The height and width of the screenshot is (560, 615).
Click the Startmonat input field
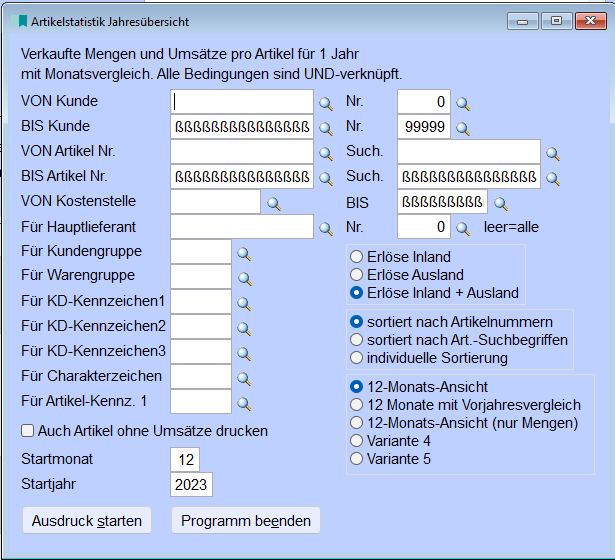(185, 459)
